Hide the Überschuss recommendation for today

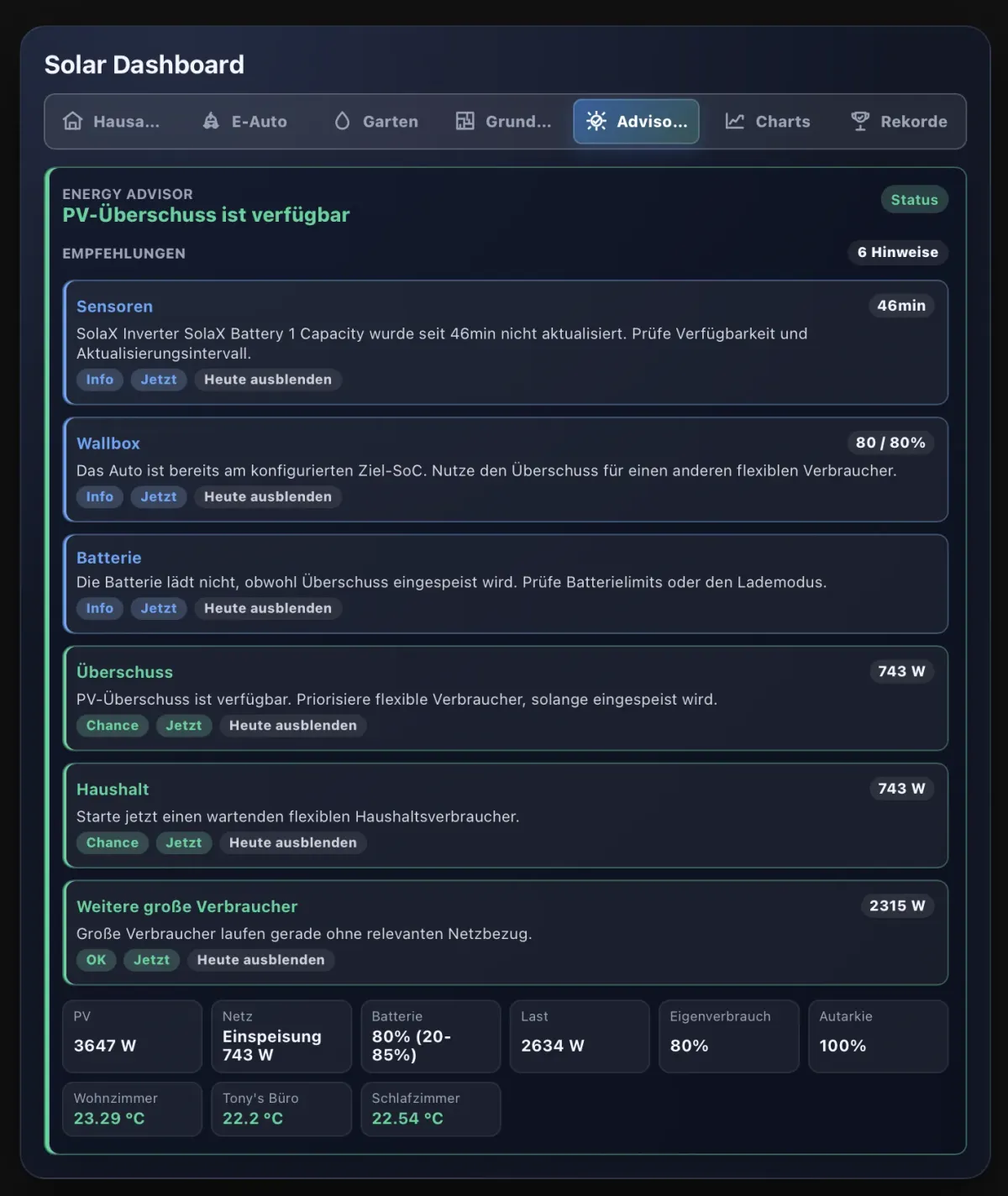tap(293, 726)
